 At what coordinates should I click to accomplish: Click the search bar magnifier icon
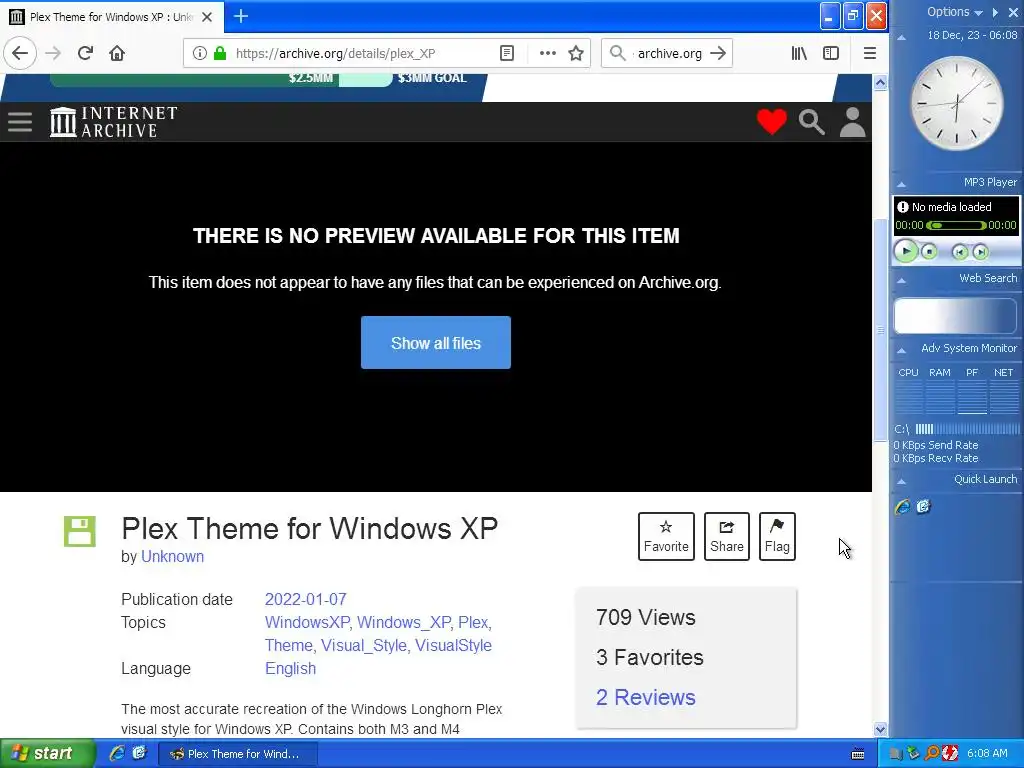[x=617, y=53]
